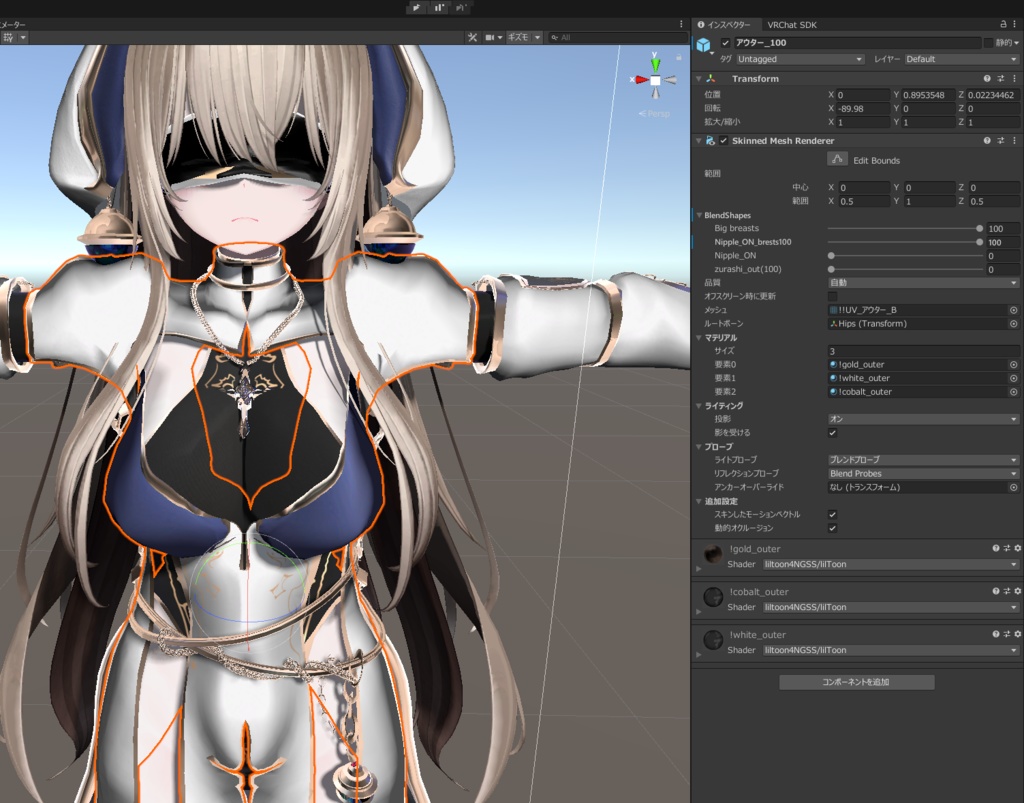Open Transform help reference icon
Screen dimensions: 1024x803
pos(987,78)
